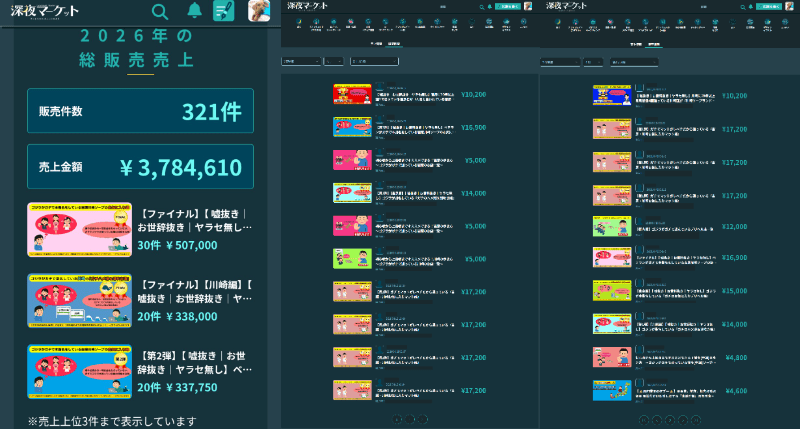The width and height of the screenshot is (800, 429).
Task: Open the leftmost filter dropdown in the right panel
Action: (x=561, y=62)
